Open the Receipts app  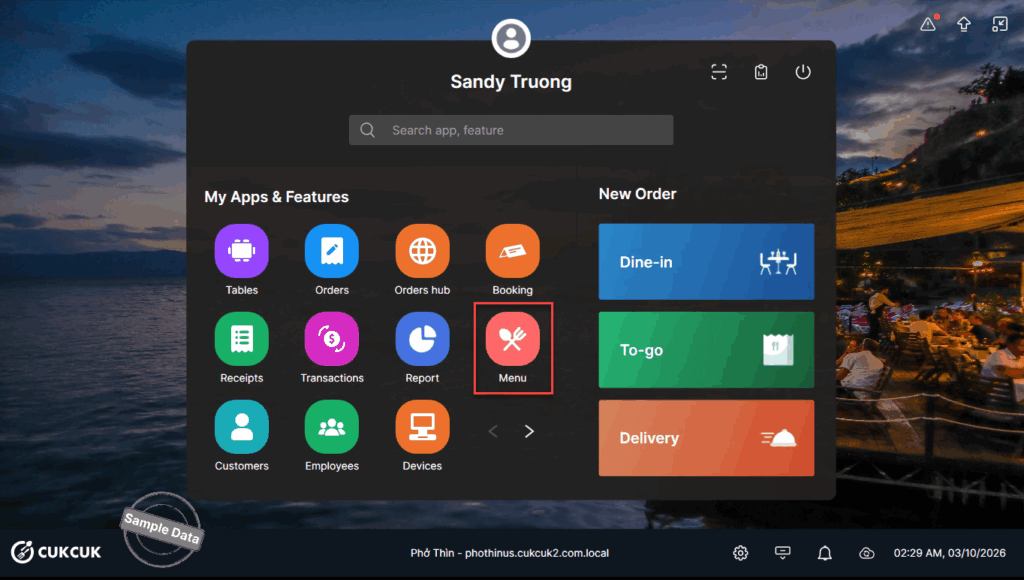click(x=241, y=339)
